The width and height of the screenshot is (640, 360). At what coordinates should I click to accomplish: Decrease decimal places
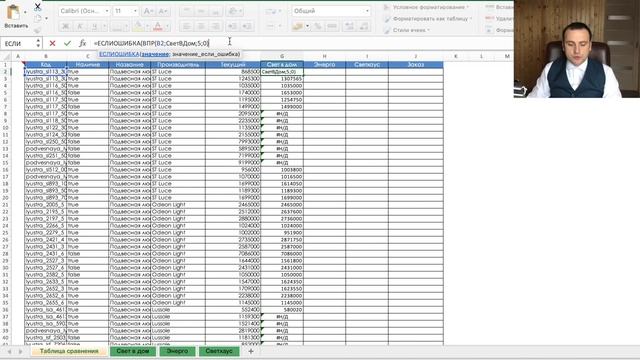coord(364,27)
